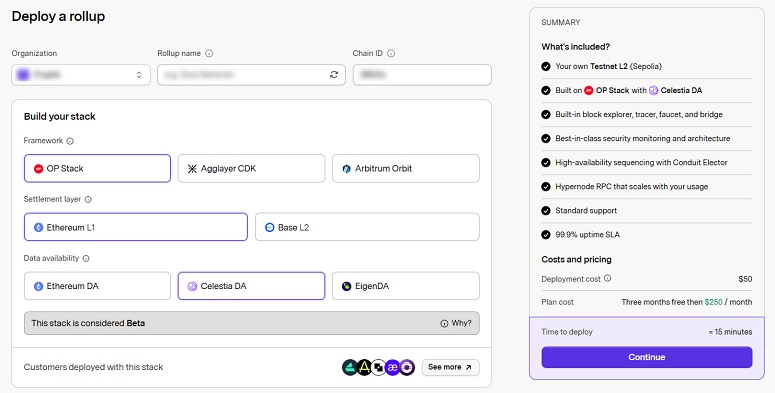Click checkmark beside 99.9% uptime SLA
This screenshot has height=393, width=775.
[546, 235]
